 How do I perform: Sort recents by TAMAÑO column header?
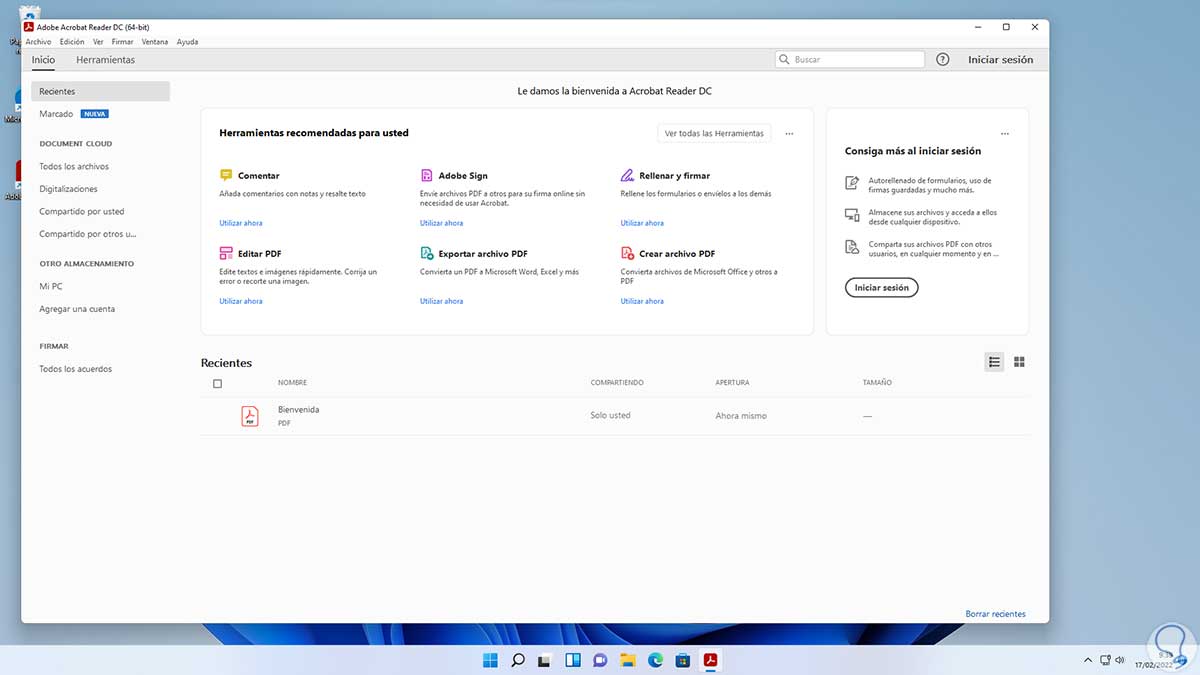(877, 383)
